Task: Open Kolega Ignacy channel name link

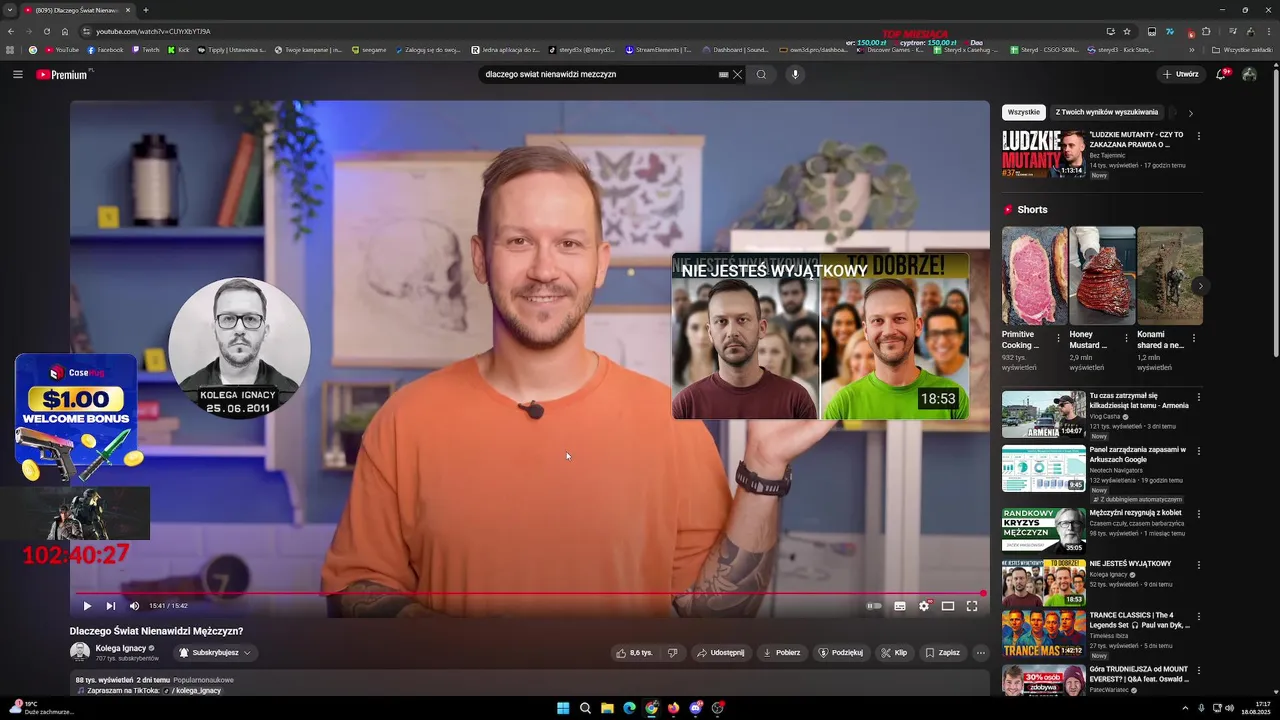Action: pos(120,648)
